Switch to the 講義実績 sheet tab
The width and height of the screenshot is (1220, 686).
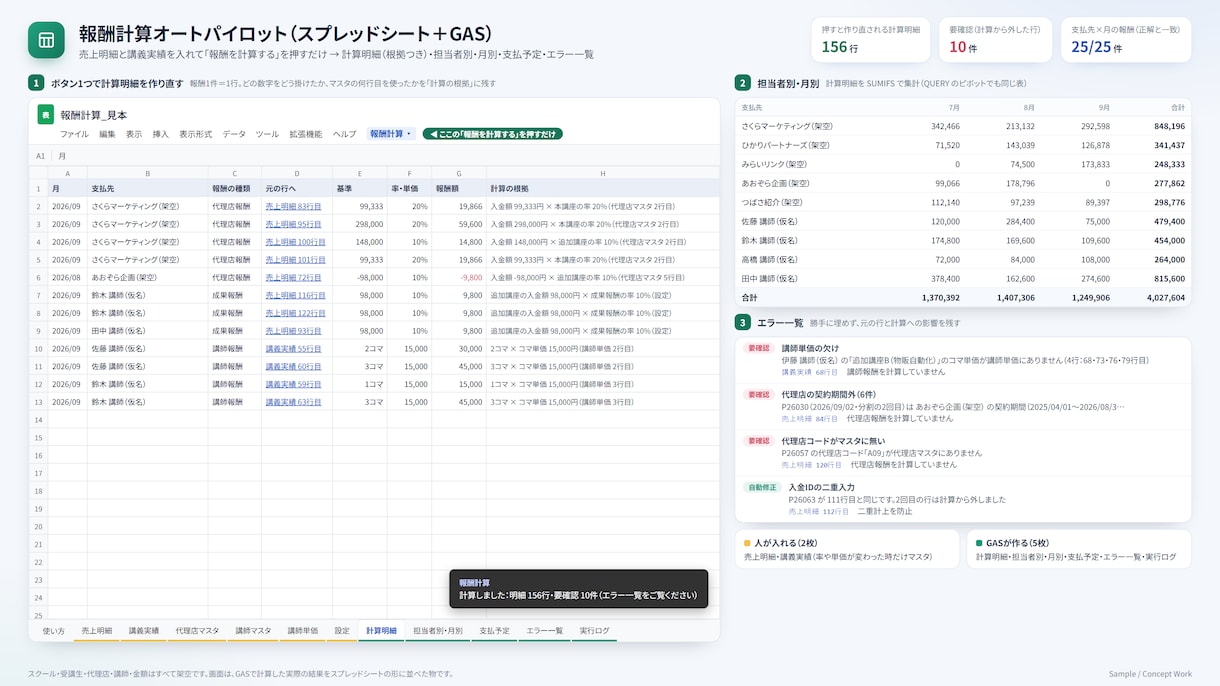tap(144, 630)
